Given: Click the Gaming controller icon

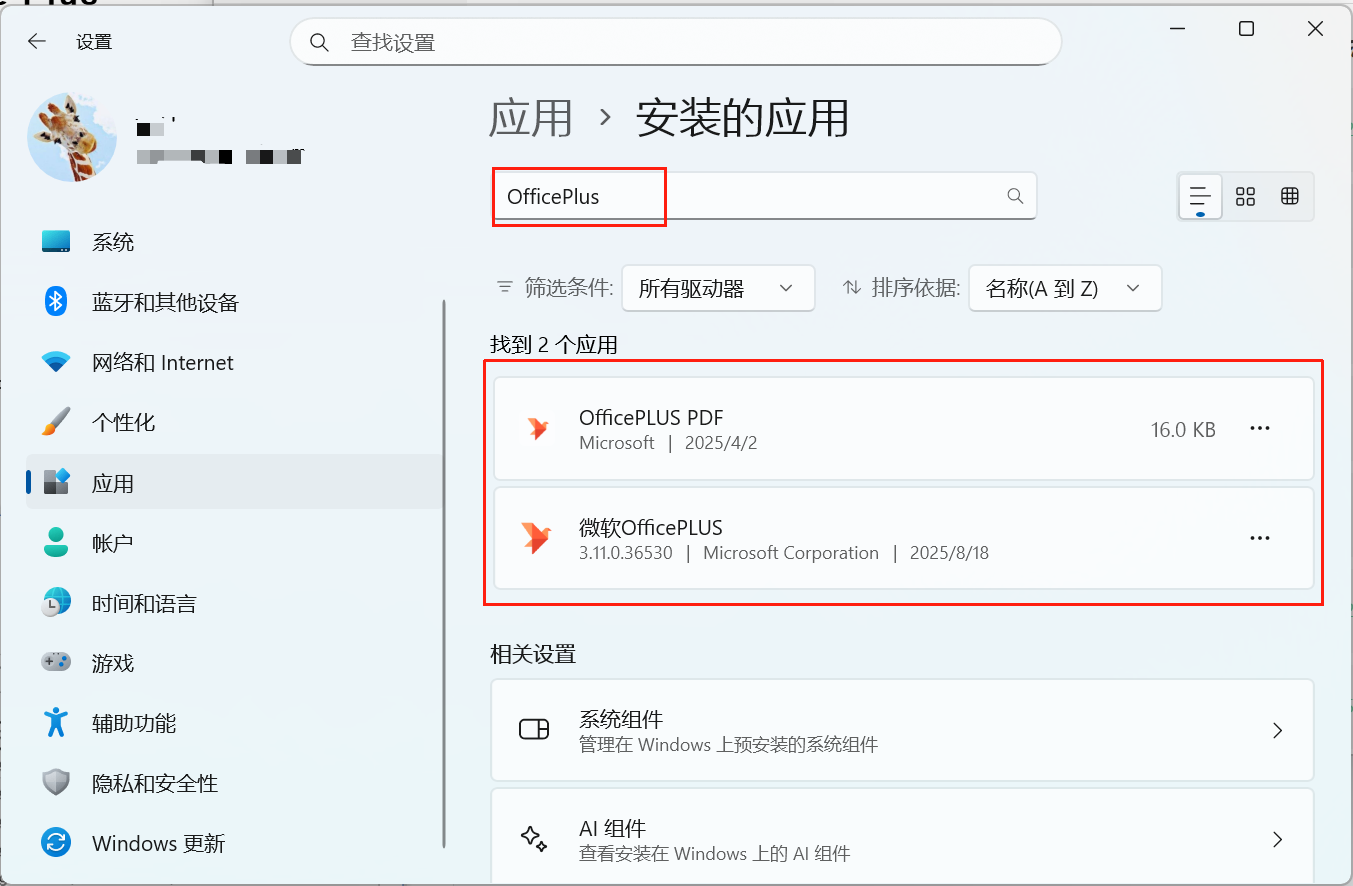Looking at the screenshot, I should point(56,662).
